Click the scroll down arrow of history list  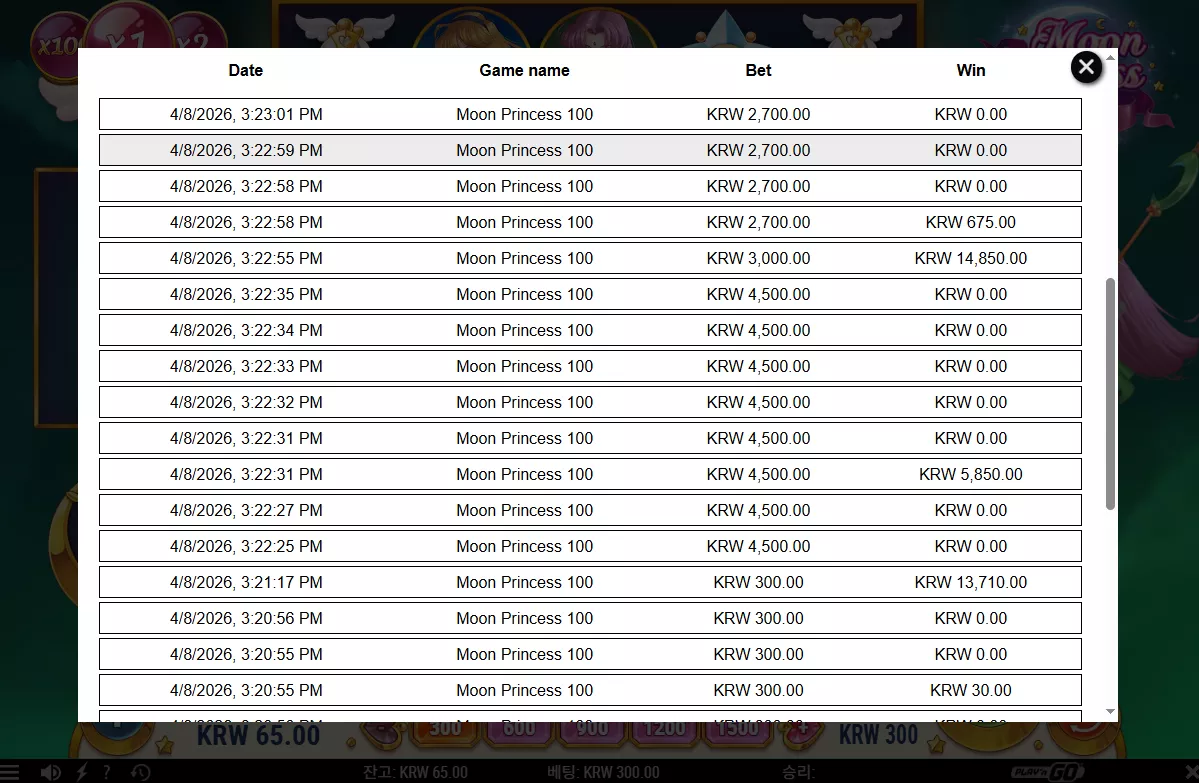click(1110, 712)
